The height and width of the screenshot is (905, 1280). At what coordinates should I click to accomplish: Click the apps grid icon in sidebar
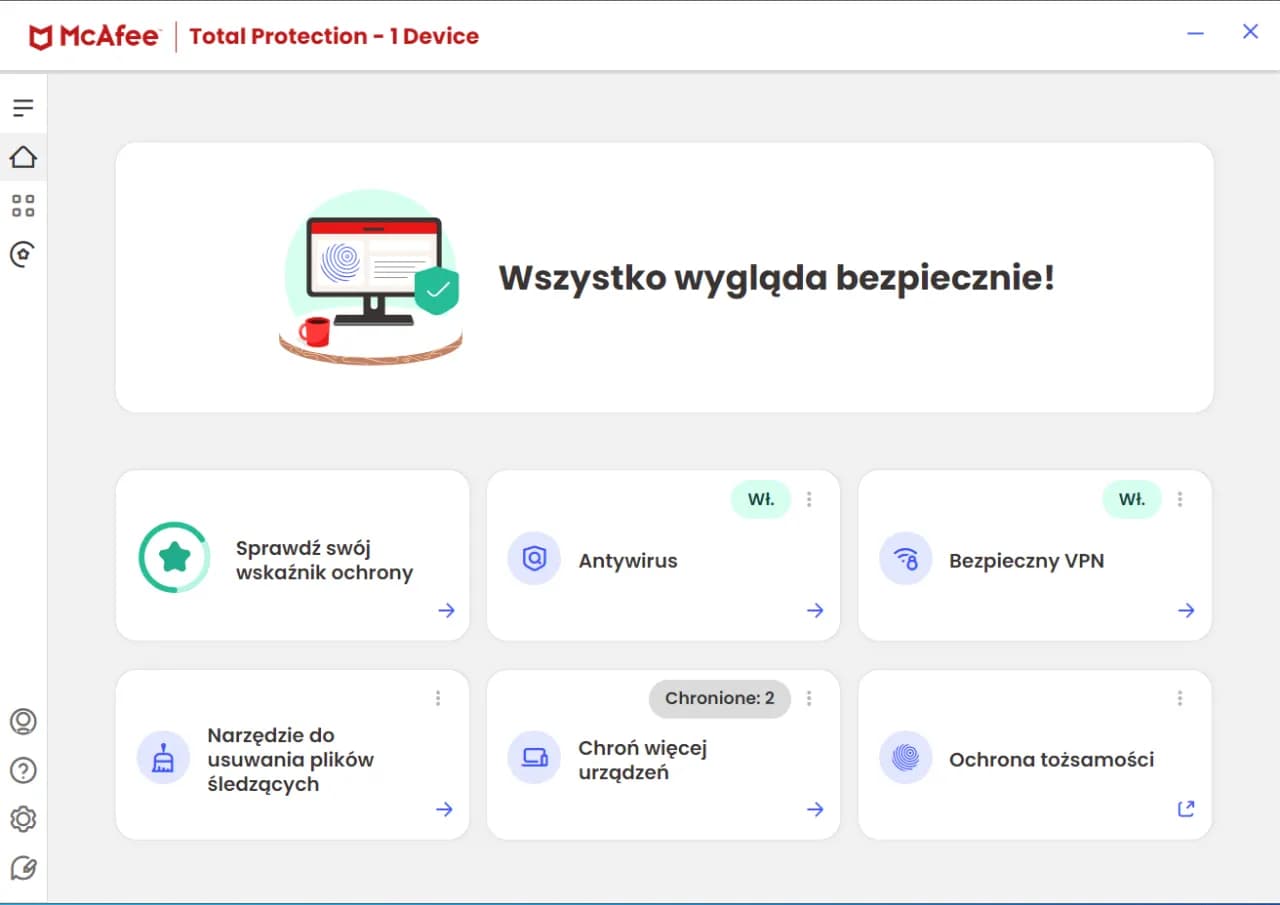[x=23, y=206]
